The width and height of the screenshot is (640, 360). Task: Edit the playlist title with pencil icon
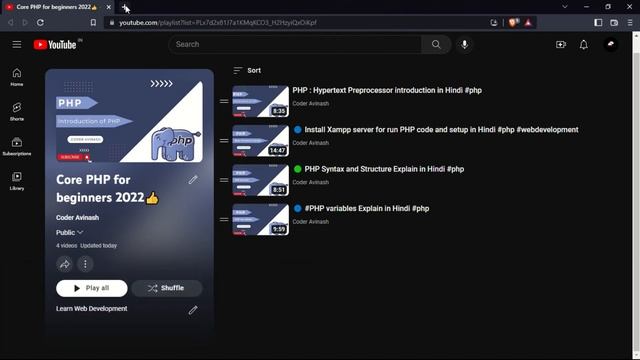193,180
